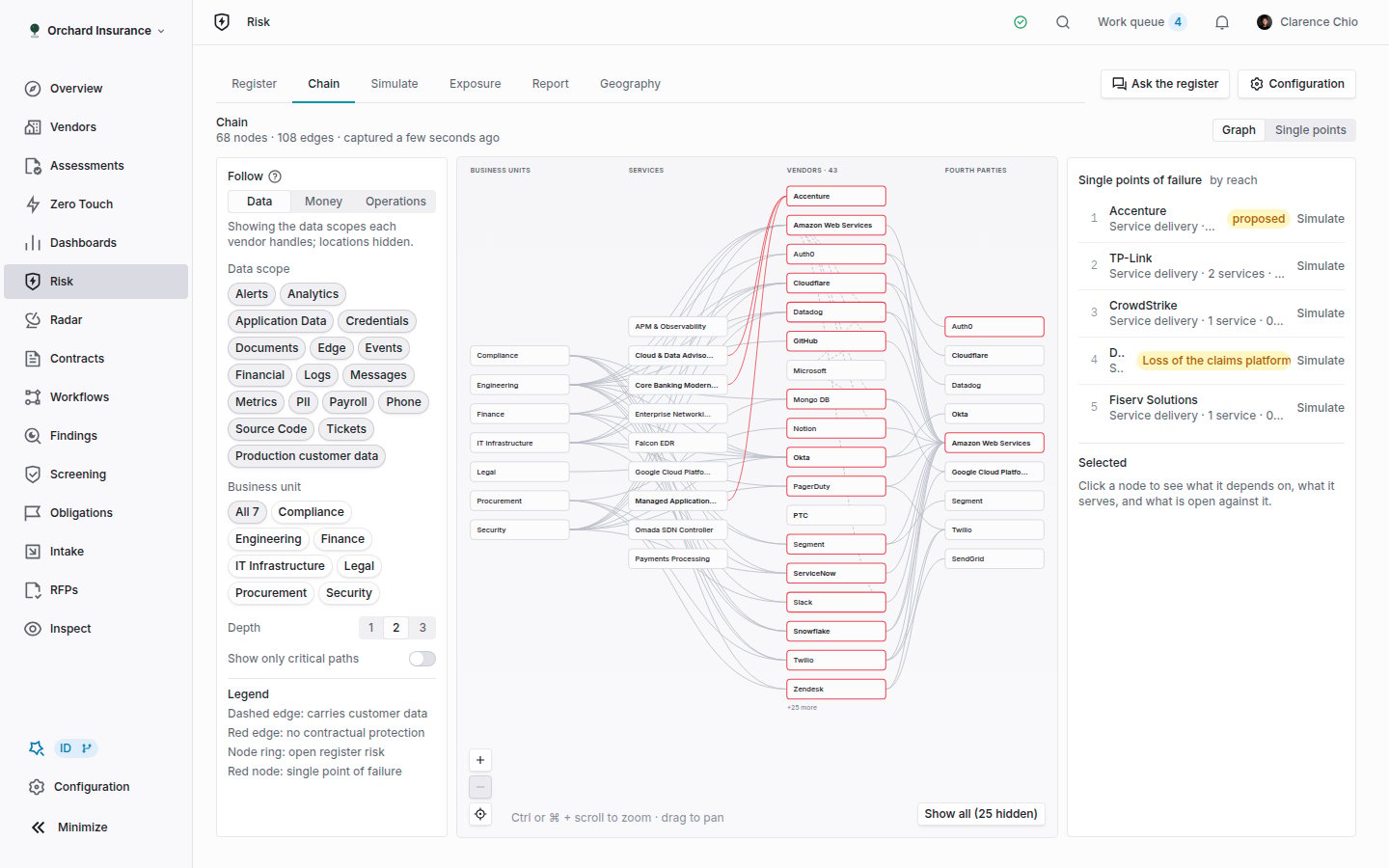Viewport: 1389px width, 868px height.
Task: Set Depth to 1
Action: (x=370, y=628)
